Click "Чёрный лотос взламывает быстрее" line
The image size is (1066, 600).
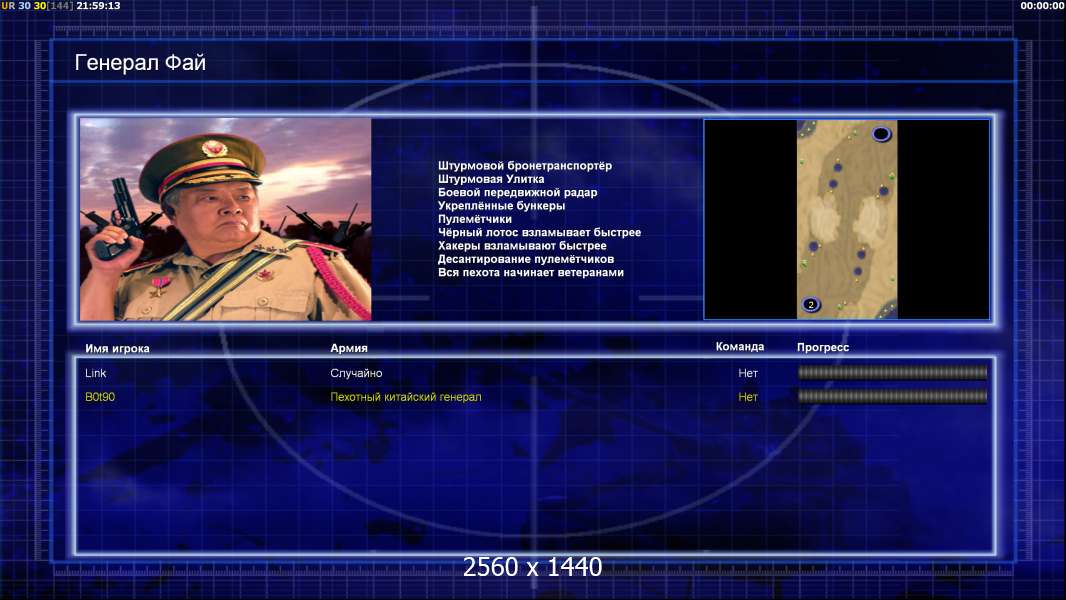coord(539,232)
